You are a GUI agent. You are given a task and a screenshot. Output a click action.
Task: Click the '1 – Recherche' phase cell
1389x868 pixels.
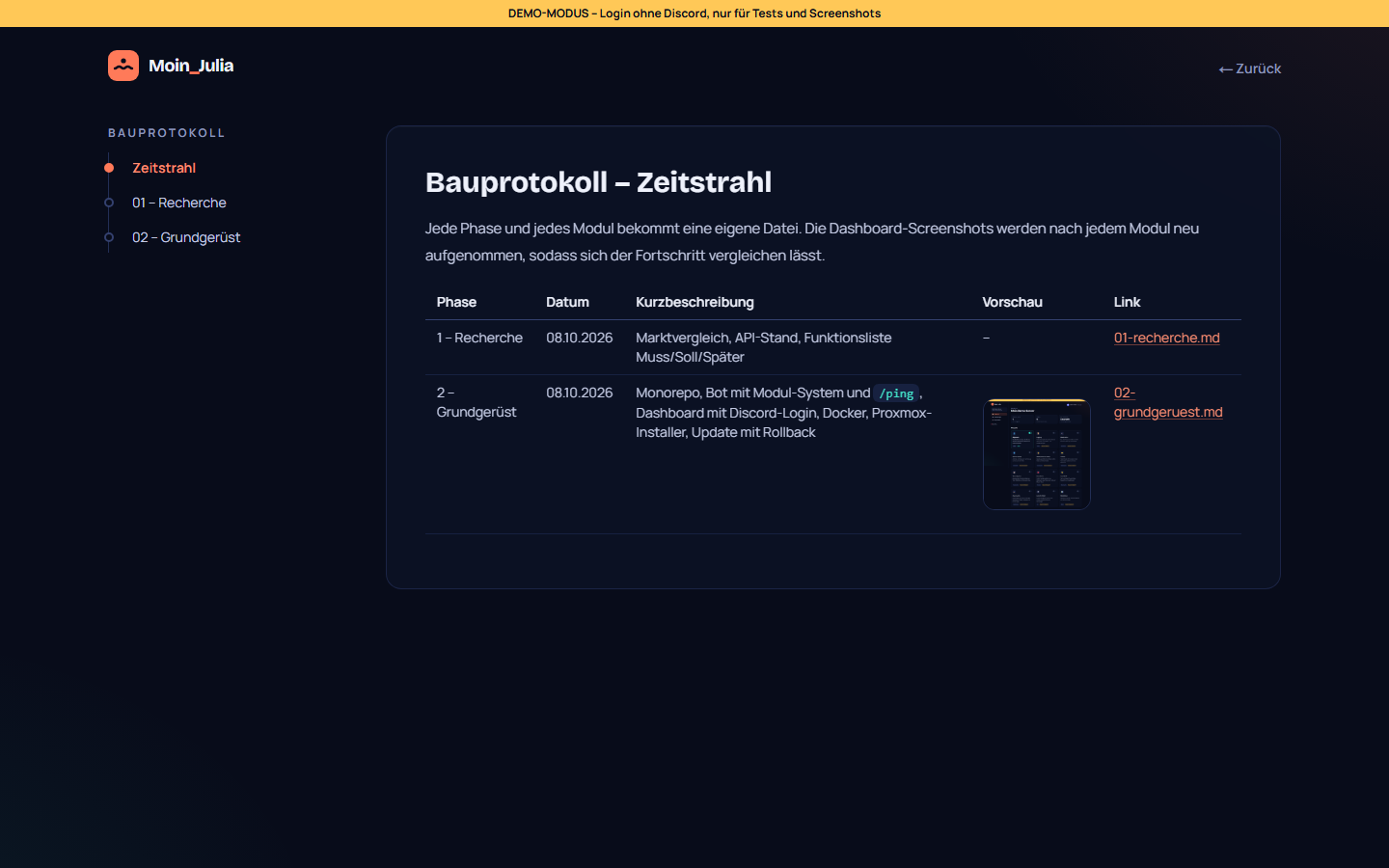[479, 338]
